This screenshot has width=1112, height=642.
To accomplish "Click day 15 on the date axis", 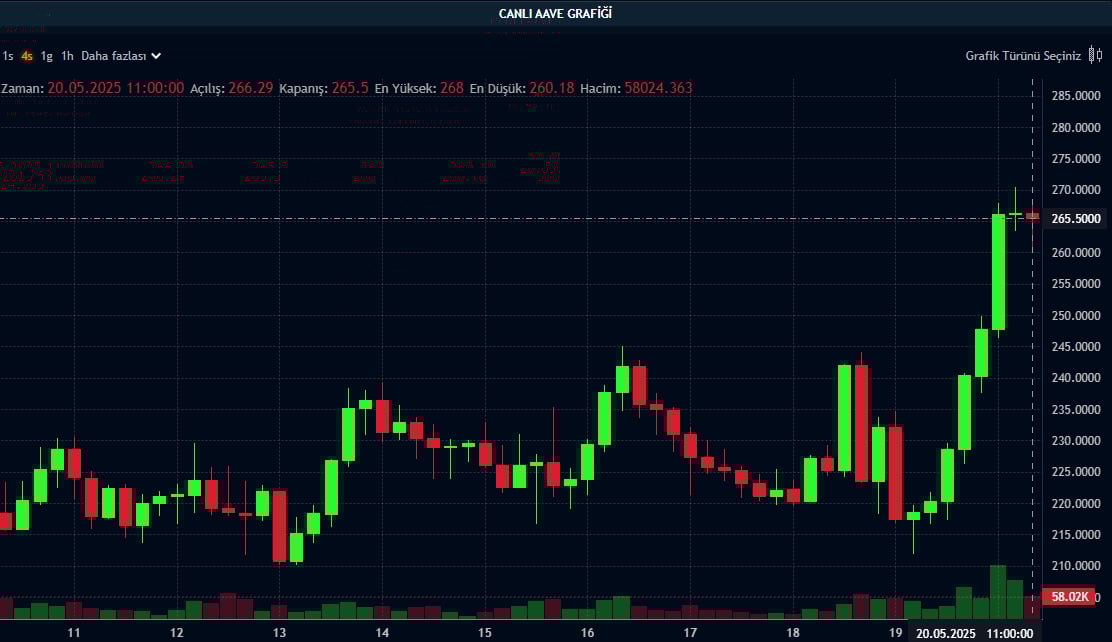I will tap(484, 633).
